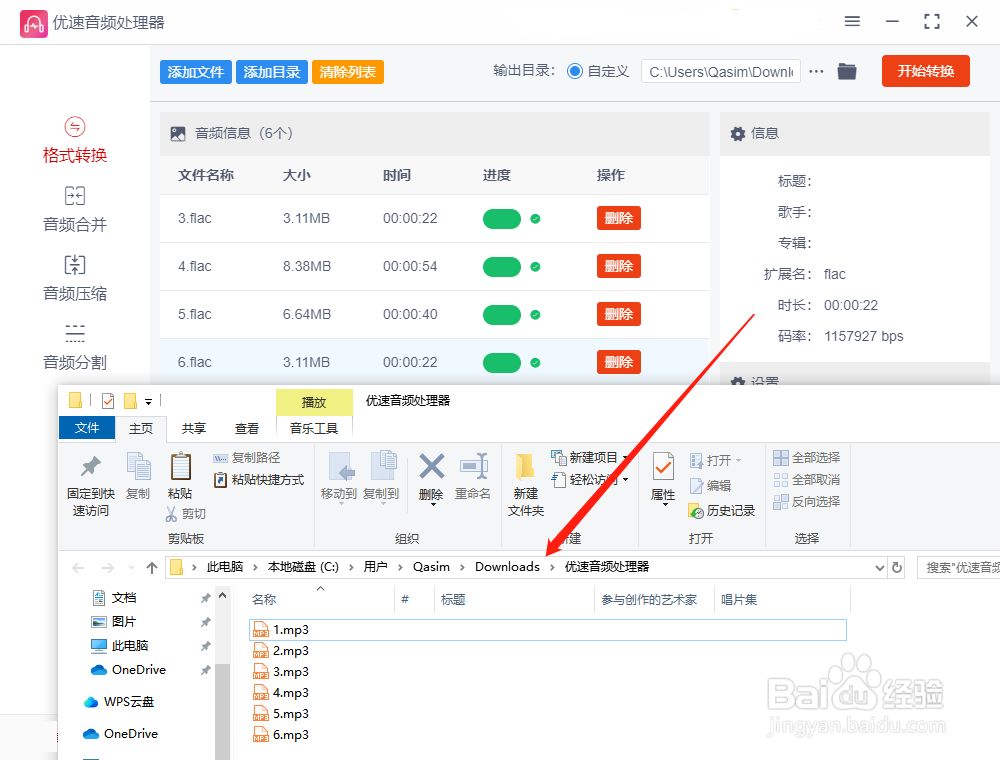Open the recent locations dropdown beside the forward arrow
The width and height of the screenshot is (1000, 760).
(131, 567)
